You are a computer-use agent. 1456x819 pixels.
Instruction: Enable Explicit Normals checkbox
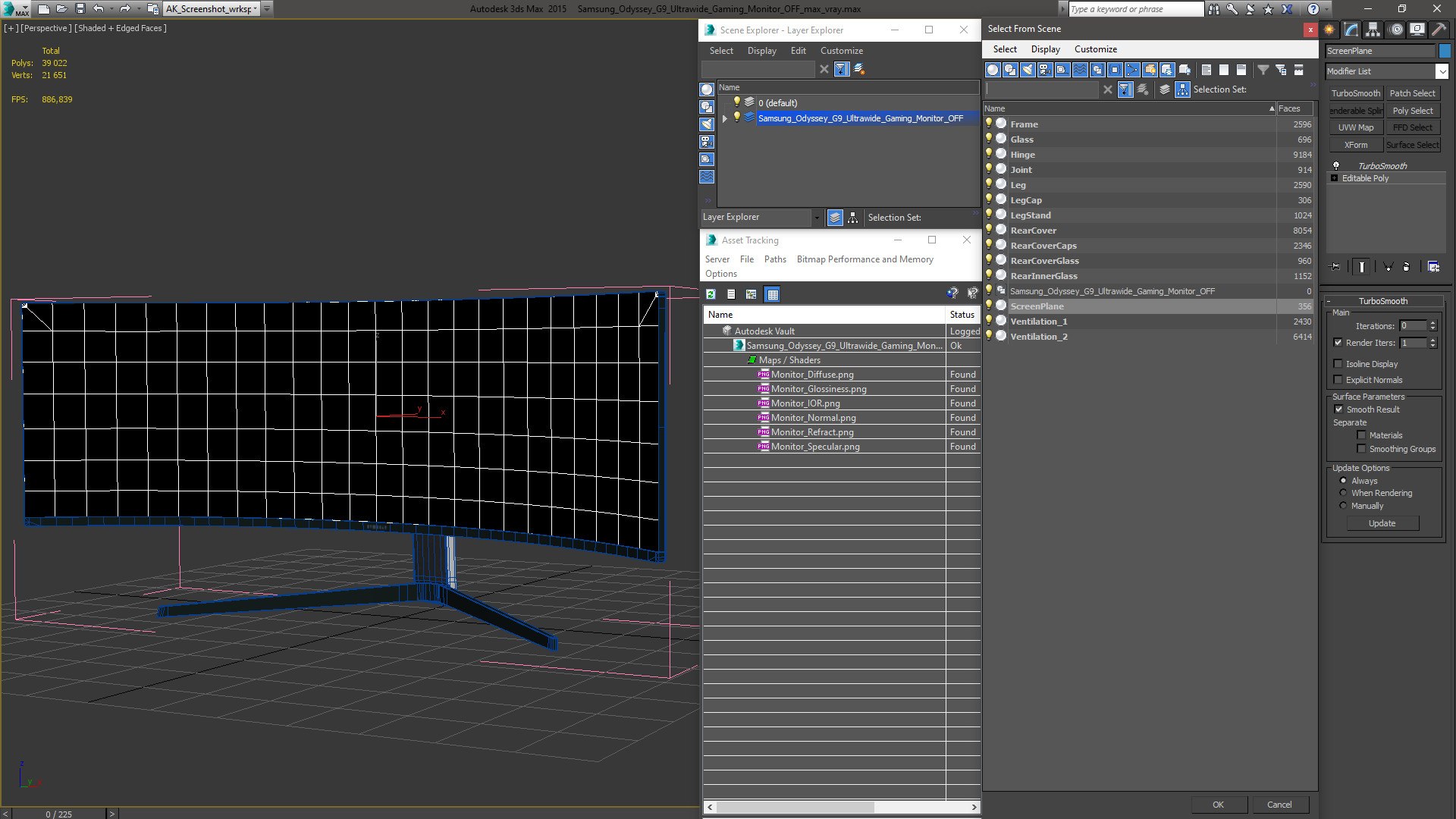point(1338,380)
